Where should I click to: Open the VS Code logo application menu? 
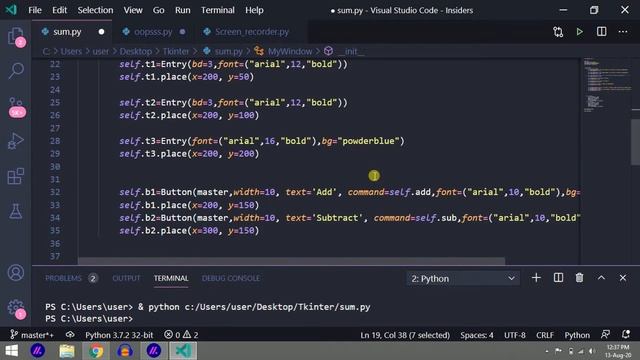(x=11, y=10)
